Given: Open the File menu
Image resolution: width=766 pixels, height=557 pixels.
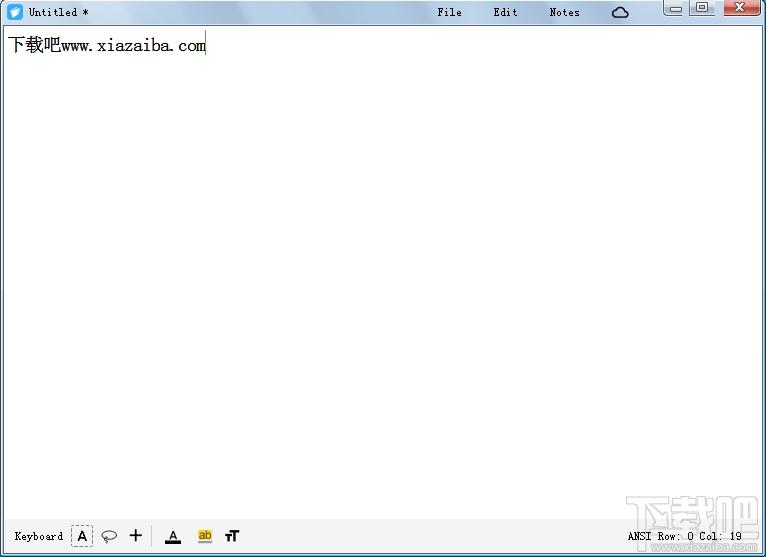Looking at the screenshot, I should (x=449, y=12).
